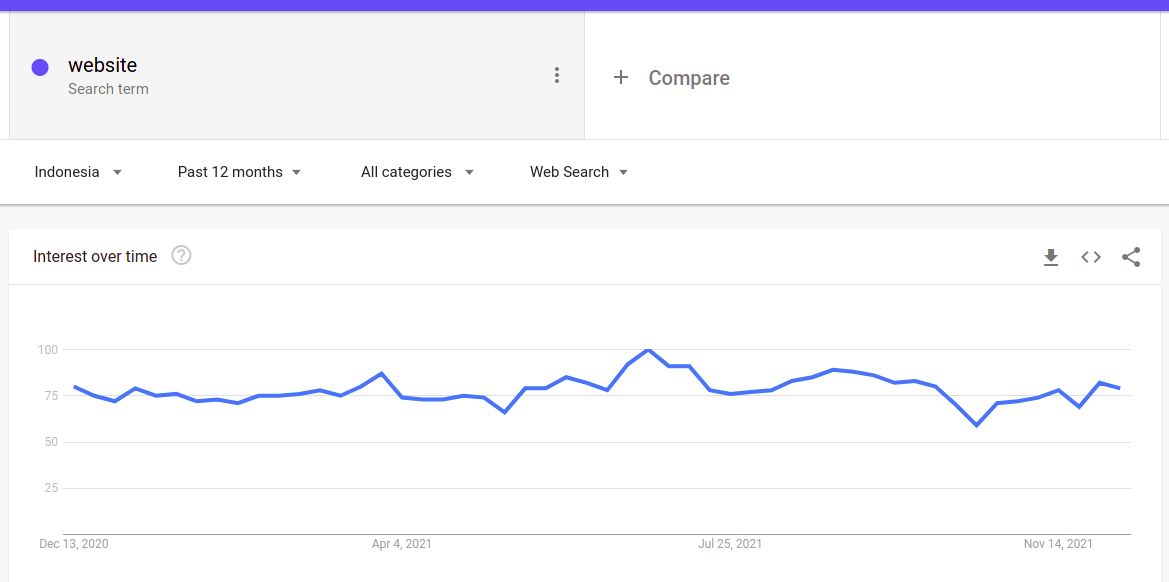Click the purple dot beside website
This screenshot has width=1169, height=582.
pos(40,68)
